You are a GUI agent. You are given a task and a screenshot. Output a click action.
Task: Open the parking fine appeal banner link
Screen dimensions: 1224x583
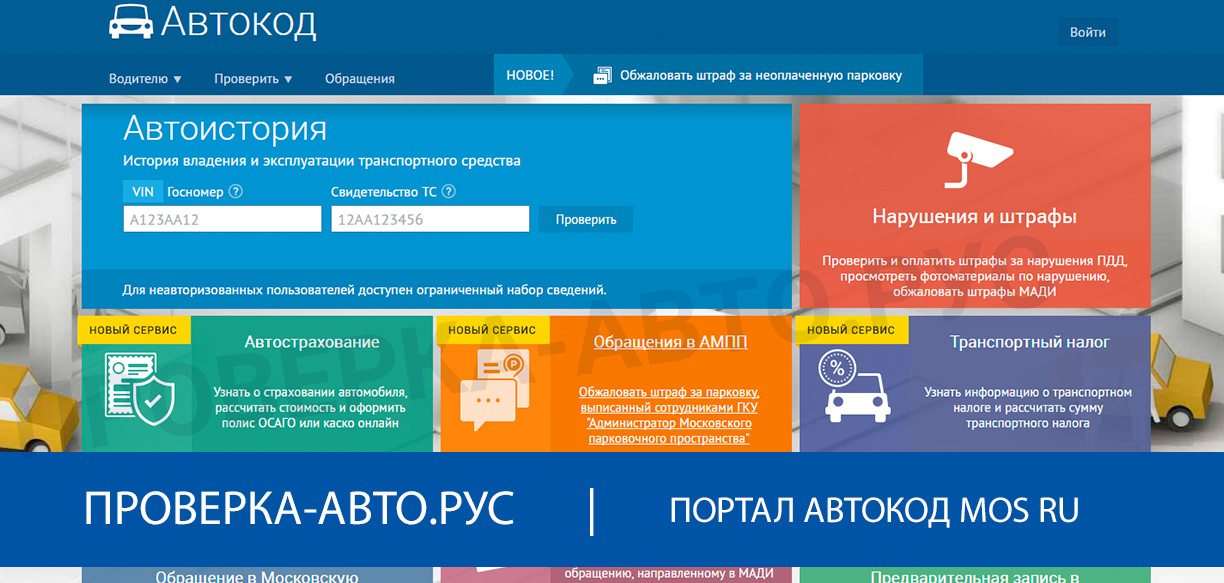(760, 76)
